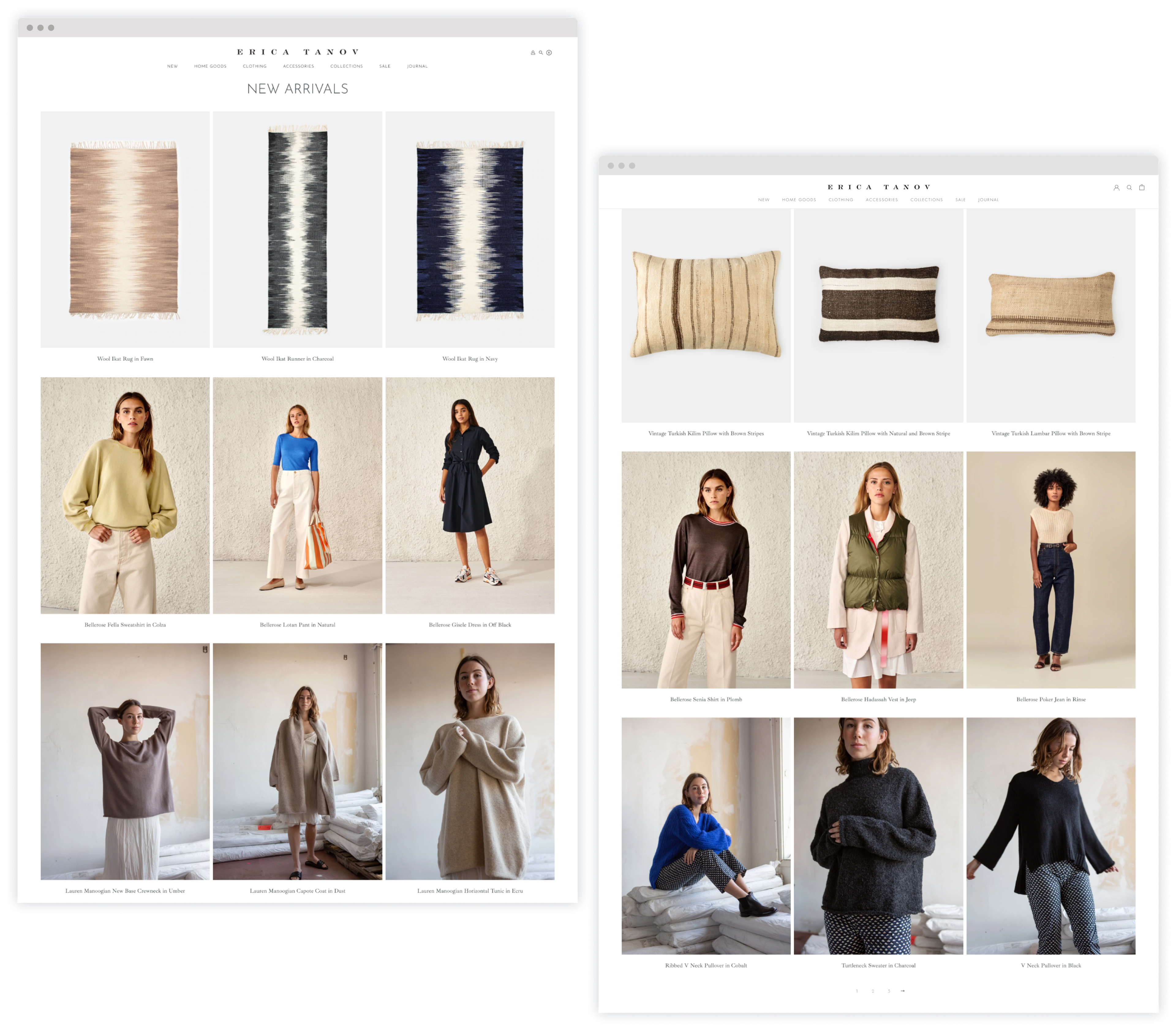
Task: Click Wool Ikat Runner in Charcoal thumbnail
Action: point(298,229)
